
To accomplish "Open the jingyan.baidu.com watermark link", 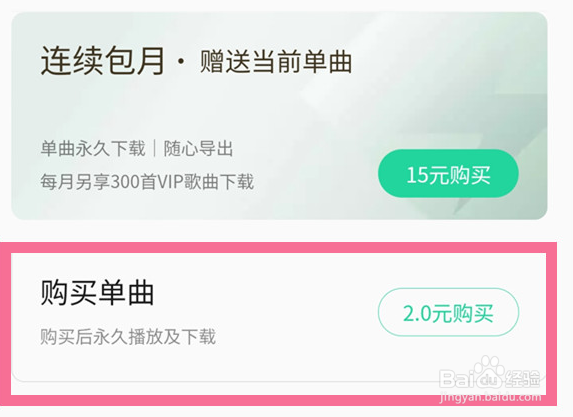I will 490,397.
